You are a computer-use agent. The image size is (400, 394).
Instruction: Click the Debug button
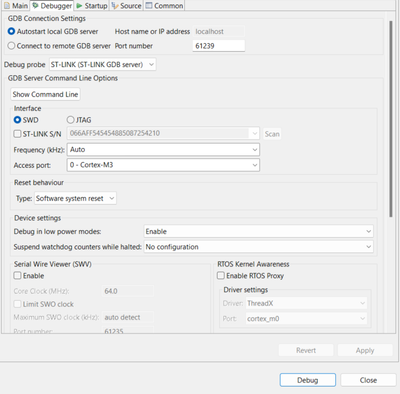pyautogui.click(x=308, y=380)
